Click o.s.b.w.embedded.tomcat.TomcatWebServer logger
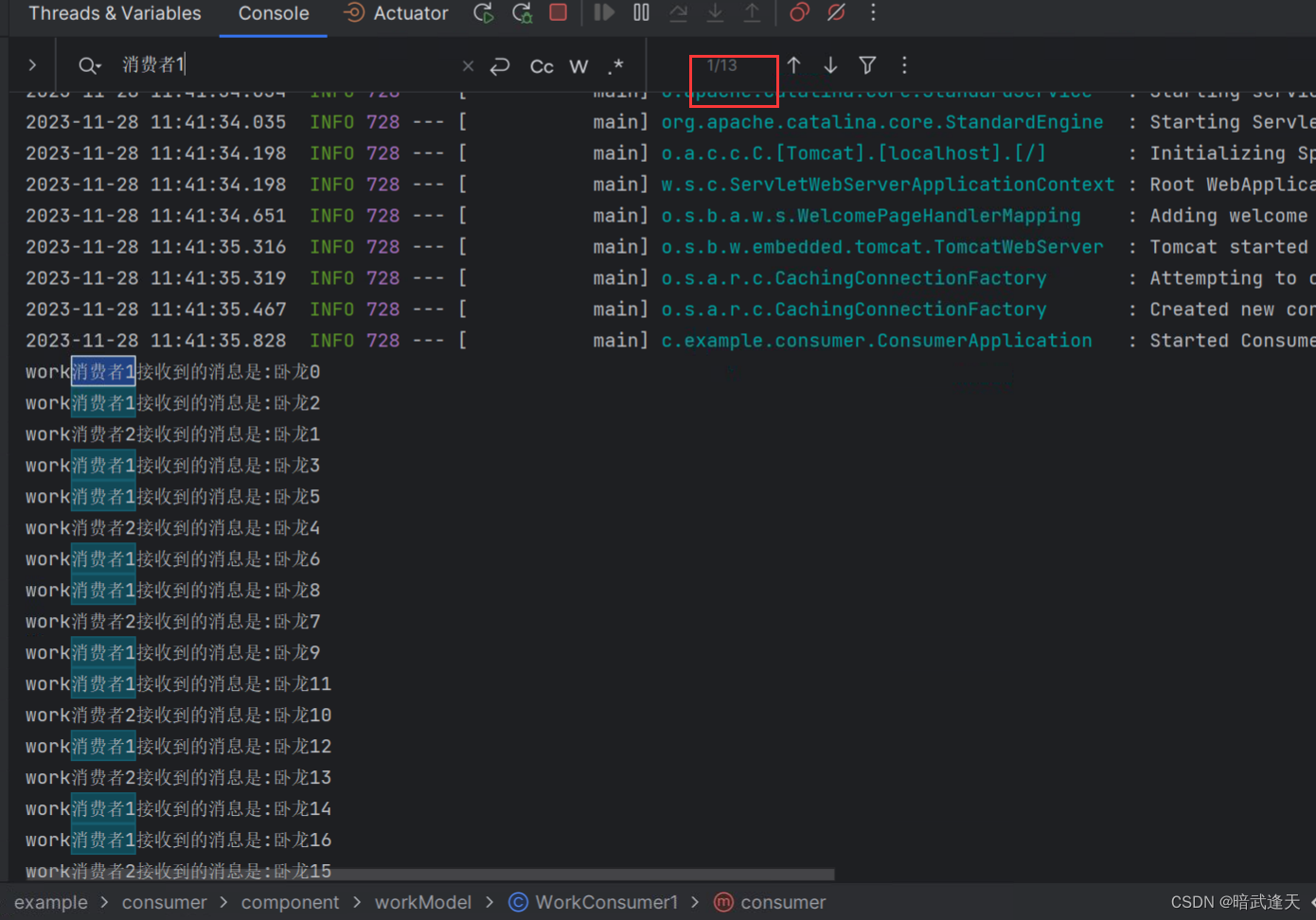This screenshot has width=1316, height=920. (882, 247)
